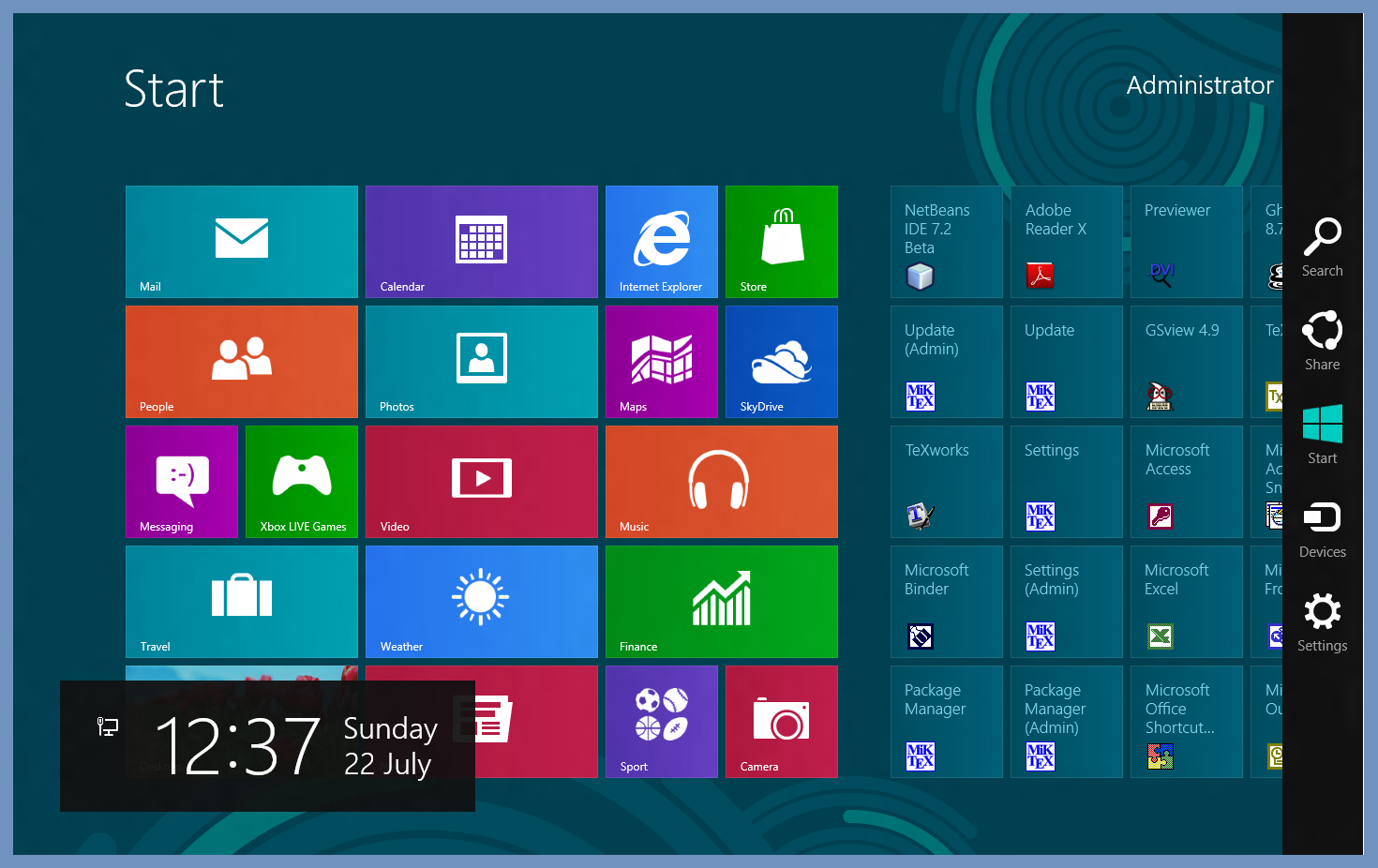Open Xbox LIVE Games tile
This screenshot has height=868, width=1378.
tap(302, 482)
